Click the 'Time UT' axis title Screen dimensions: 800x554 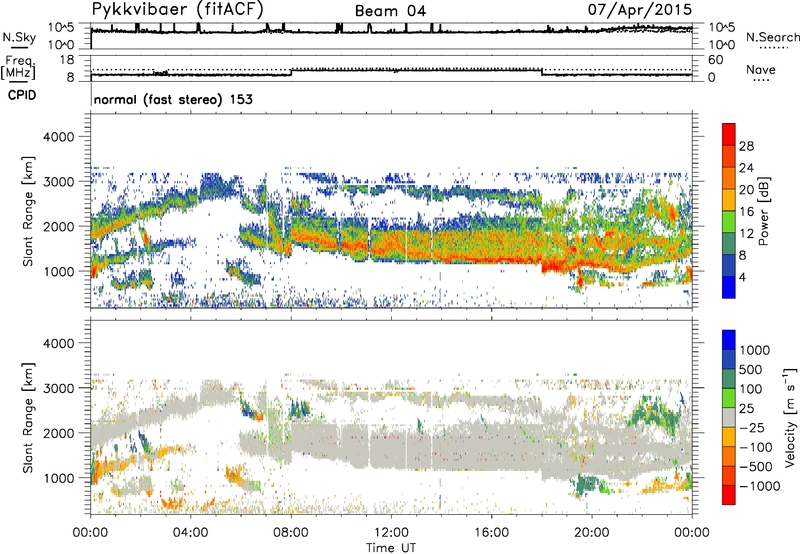point(391,547)
